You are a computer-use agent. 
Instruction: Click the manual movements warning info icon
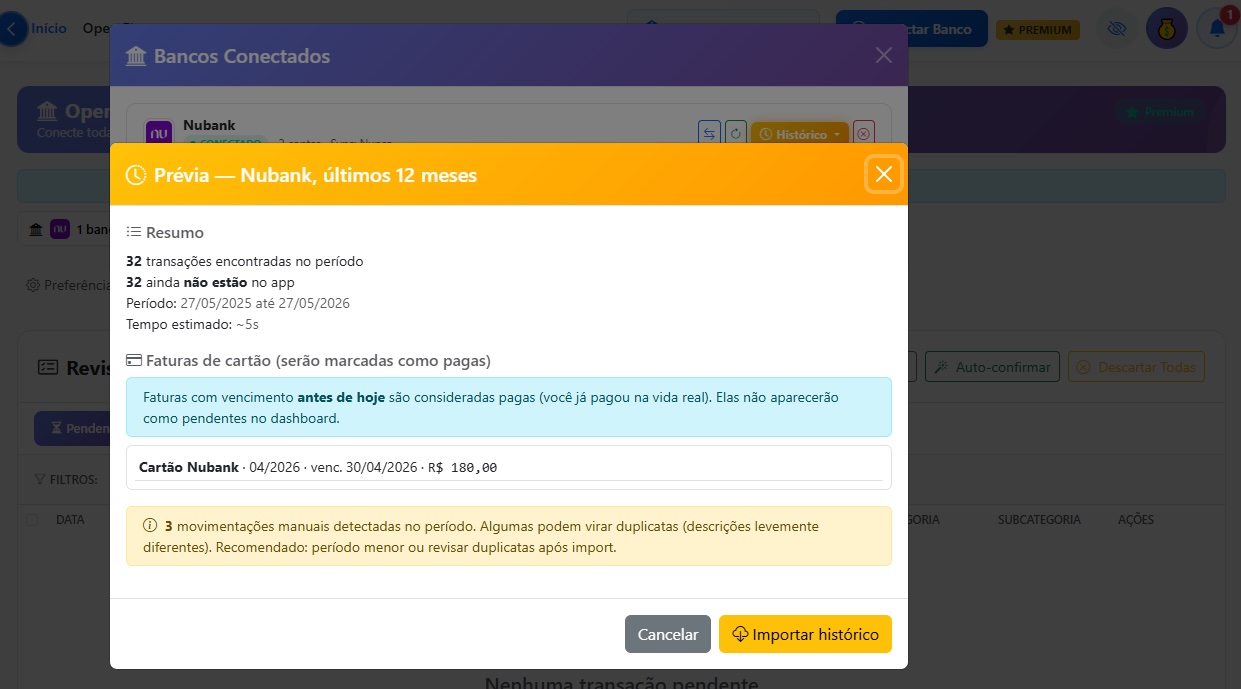tap(150, 525)
